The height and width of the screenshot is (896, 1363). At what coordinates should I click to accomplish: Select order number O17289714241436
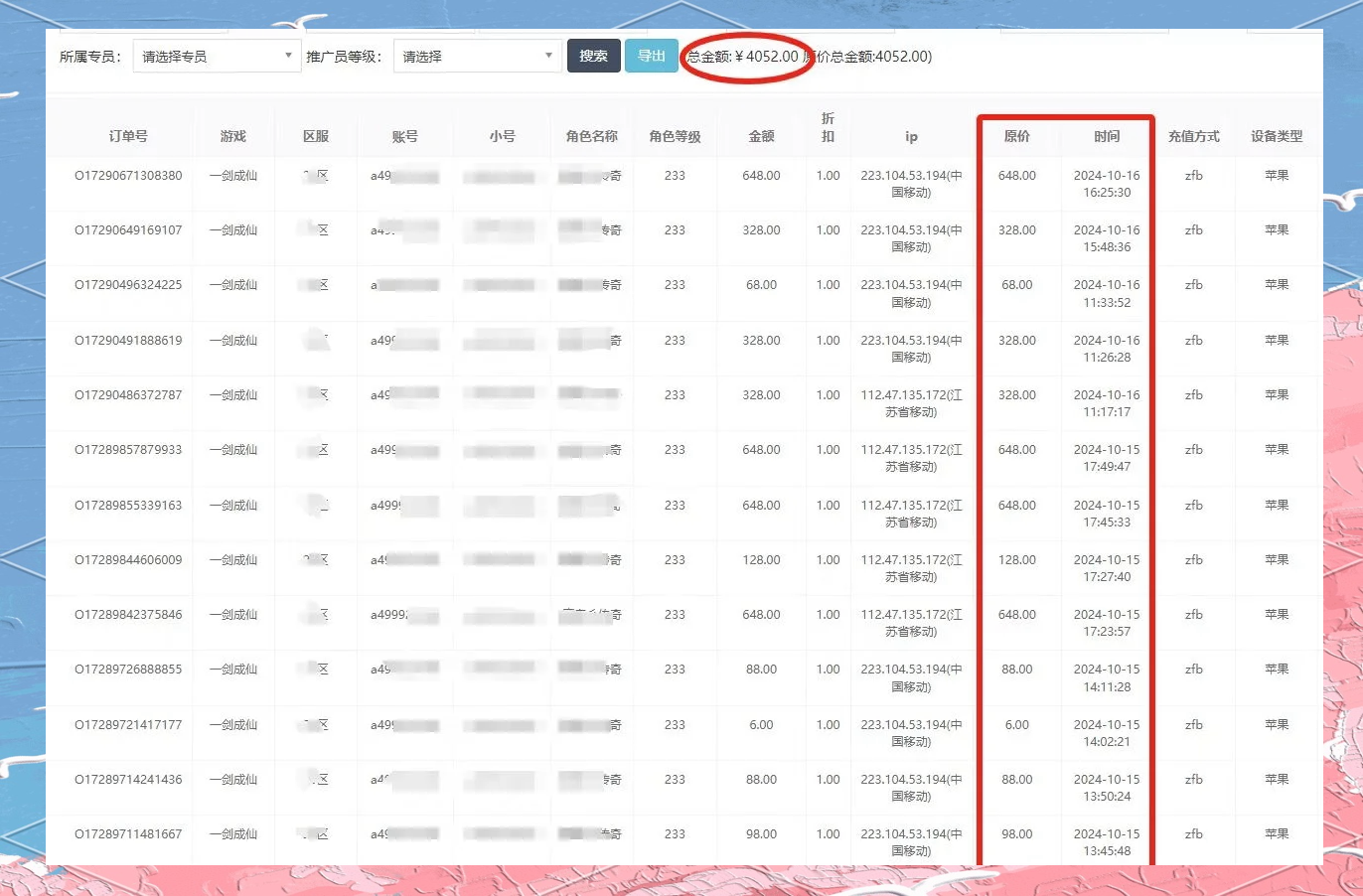click(x=128, y=780)
